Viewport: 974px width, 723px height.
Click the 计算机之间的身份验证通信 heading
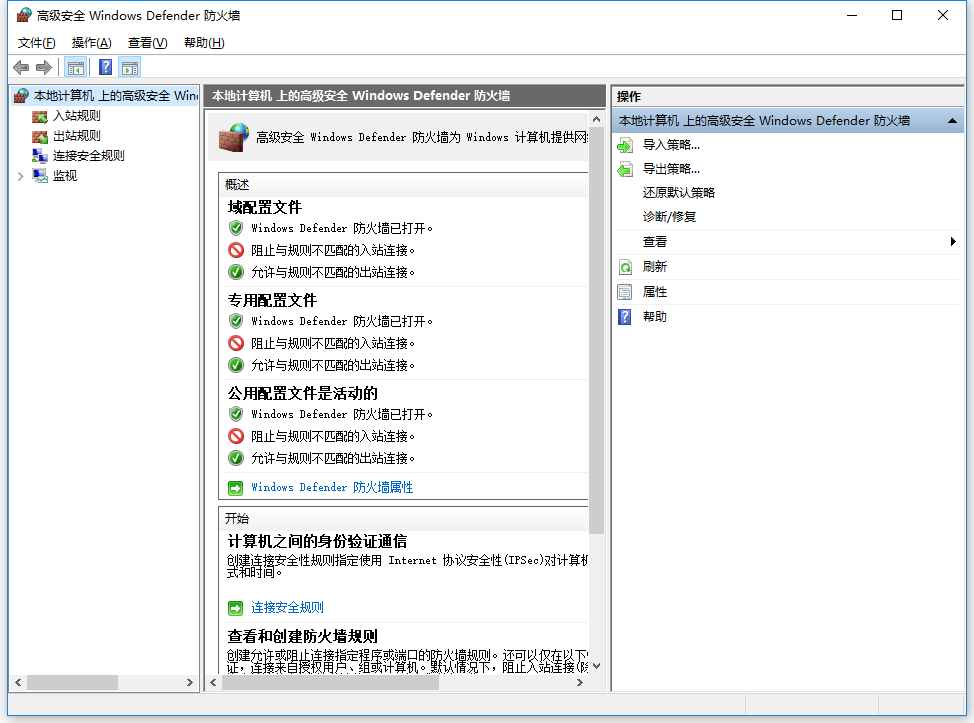point(317,541)
